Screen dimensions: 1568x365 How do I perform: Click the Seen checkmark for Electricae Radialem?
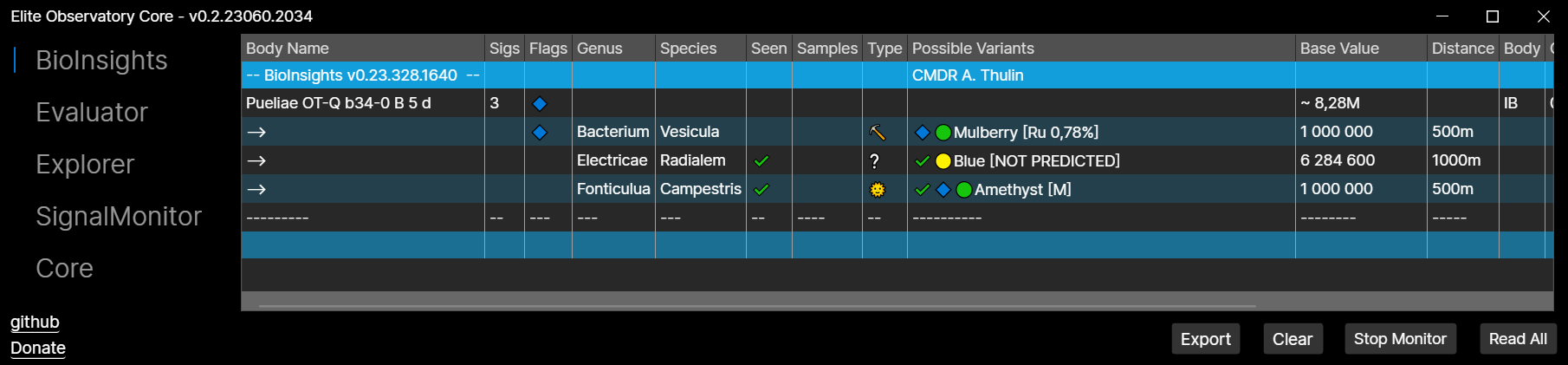[761, 161]
